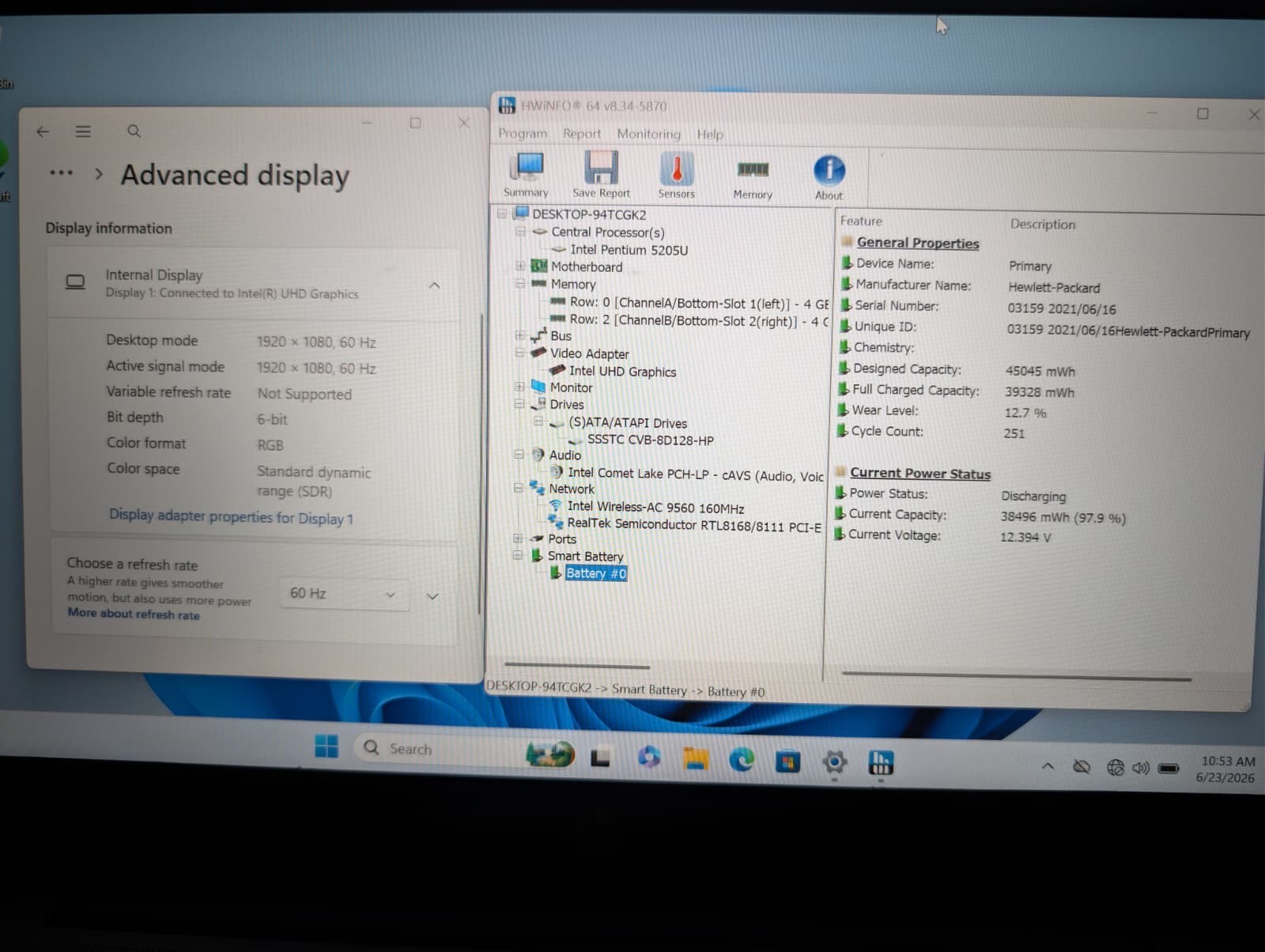The width and height of the screenshot is (1265, 952).
Task: Open the Report menu in HWiNFO
Action: 582,134
